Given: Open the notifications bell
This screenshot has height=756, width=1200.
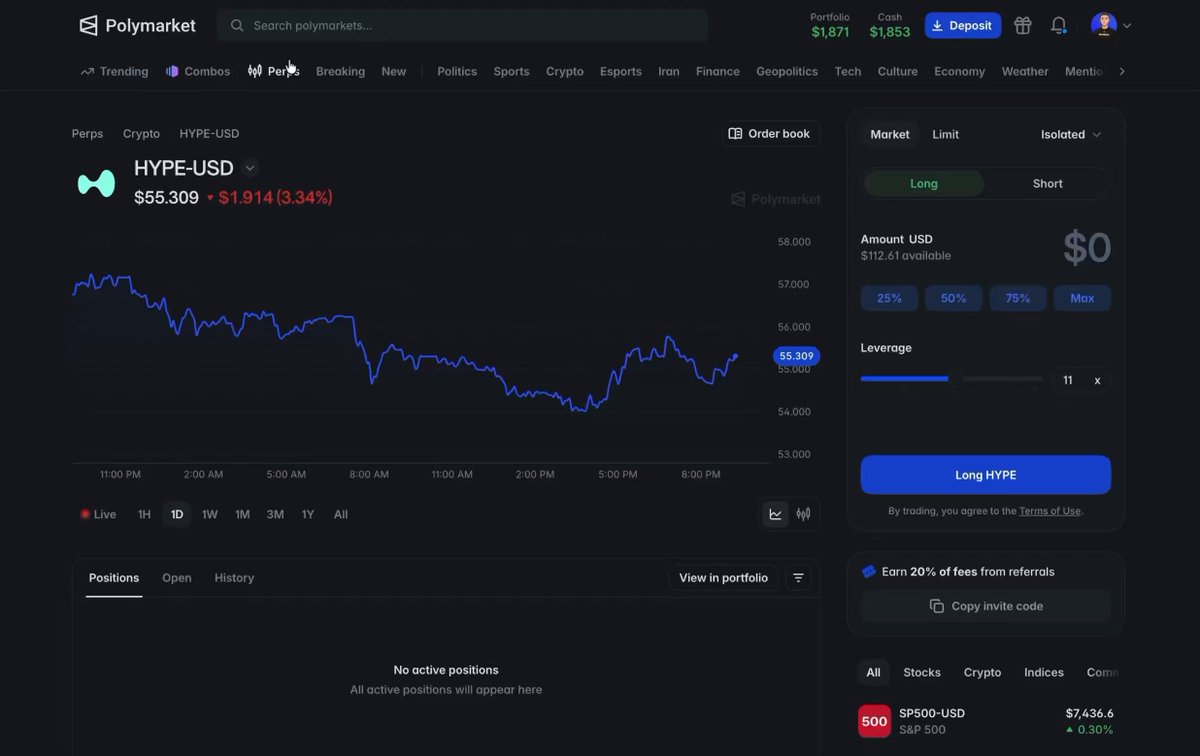Looking at the screenshot, I should click(1058, 25).
